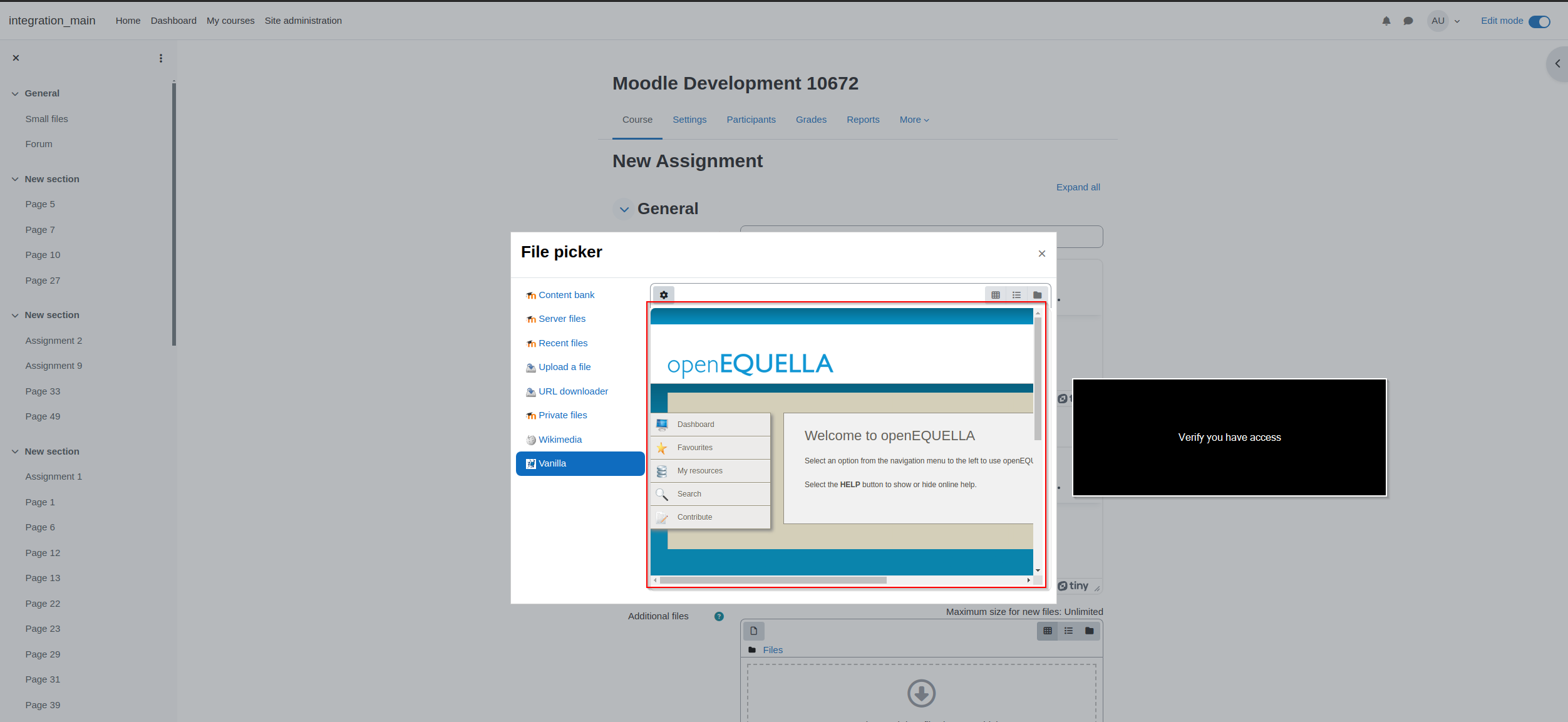Collapse the General section in course index
1568x722 pixels.
15,94
